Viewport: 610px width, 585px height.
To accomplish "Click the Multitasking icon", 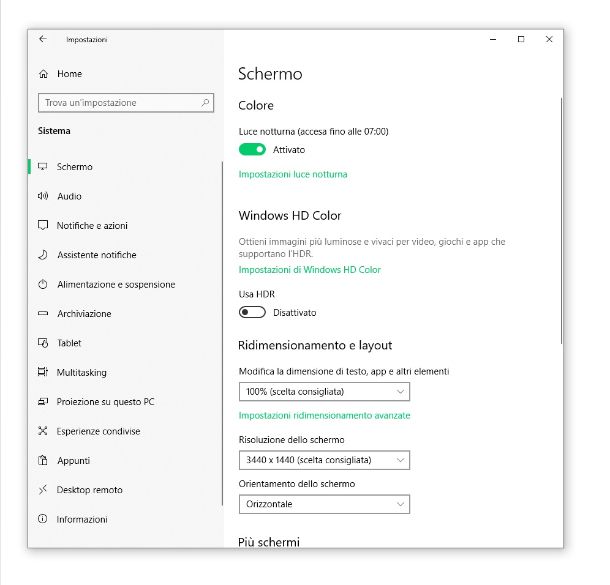I will [43, 372].
